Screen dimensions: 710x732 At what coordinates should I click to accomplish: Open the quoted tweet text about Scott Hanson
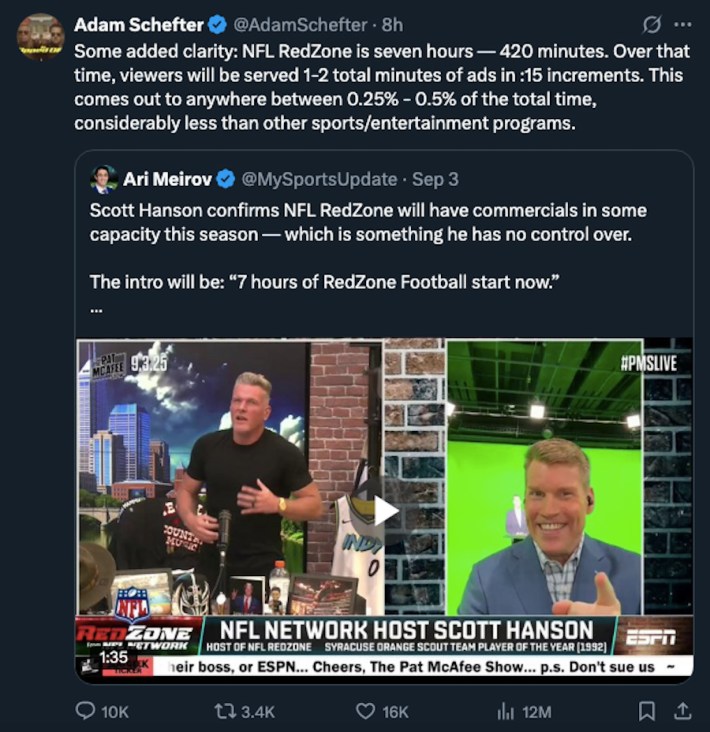point(368,222)
